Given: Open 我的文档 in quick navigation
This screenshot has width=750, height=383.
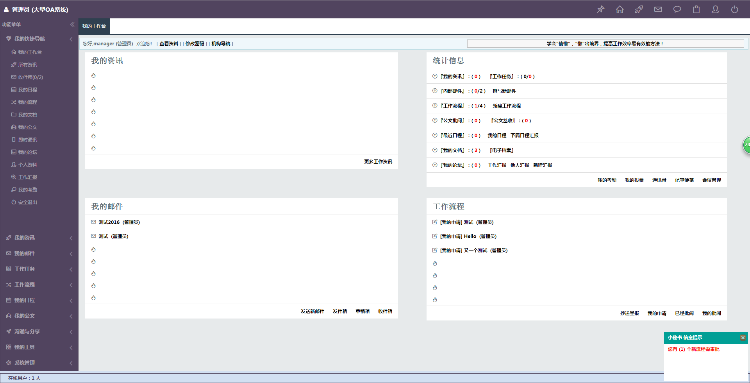Looking at the screenshot, I should pyautogui.click(x=28, y=115).
